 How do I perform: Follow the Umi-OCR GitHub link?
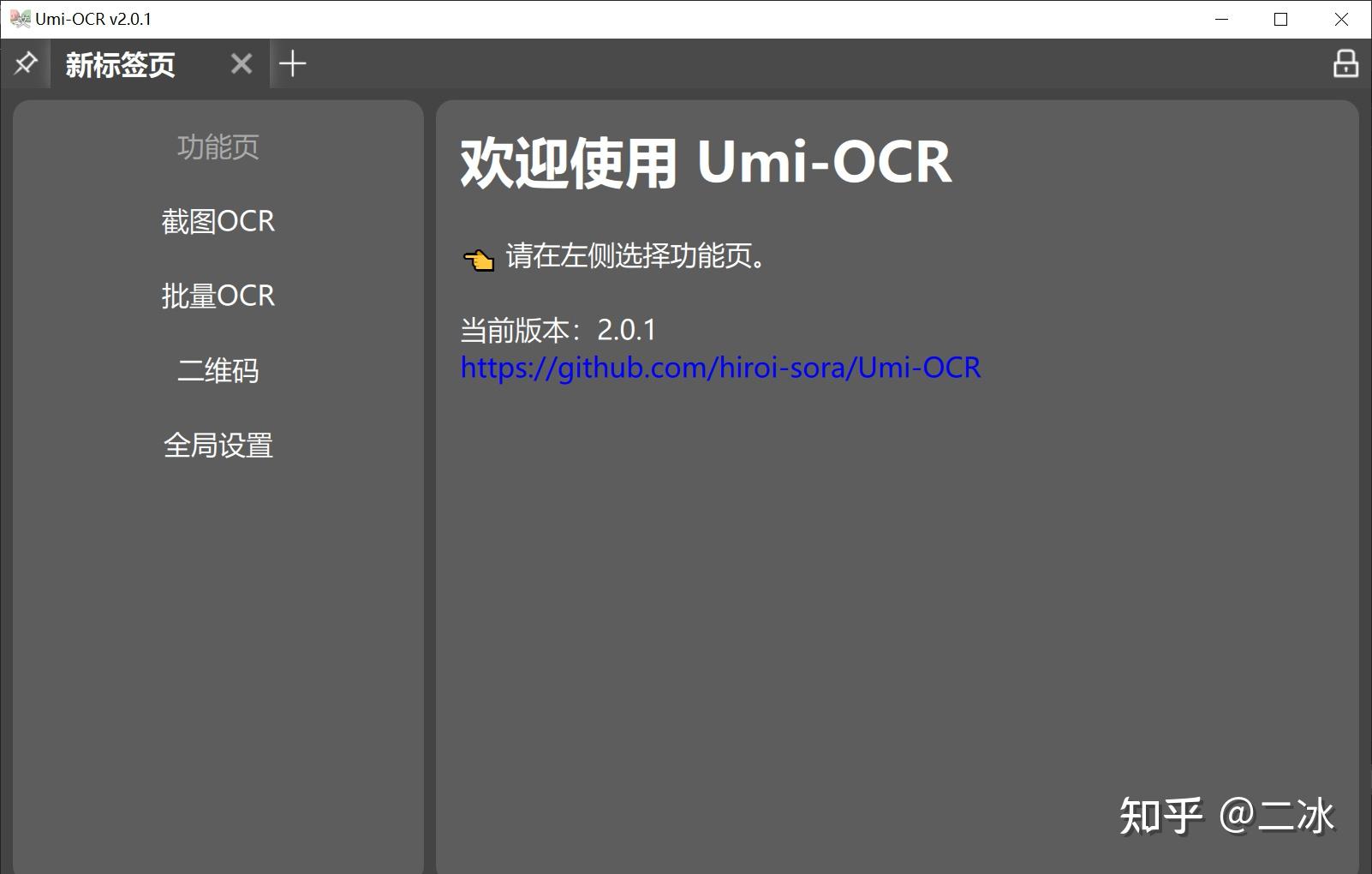point(720,367)
